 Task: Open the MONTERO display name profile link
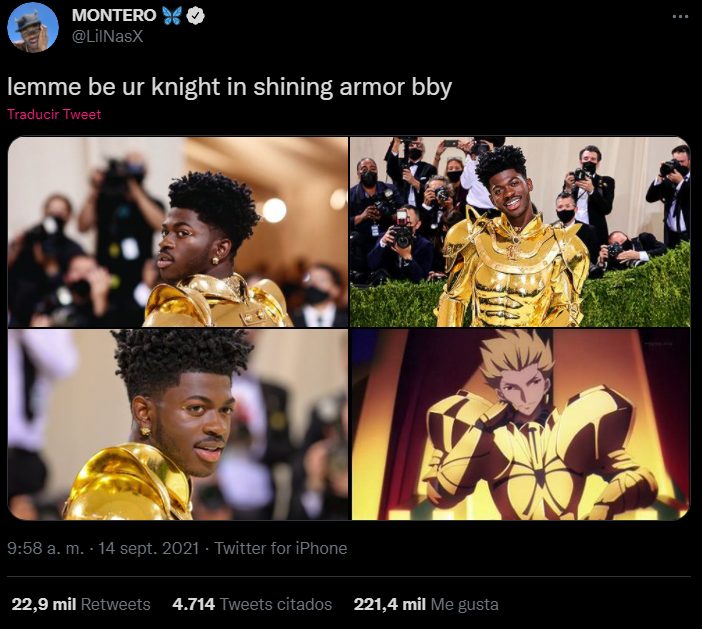(x=113, y=17)
